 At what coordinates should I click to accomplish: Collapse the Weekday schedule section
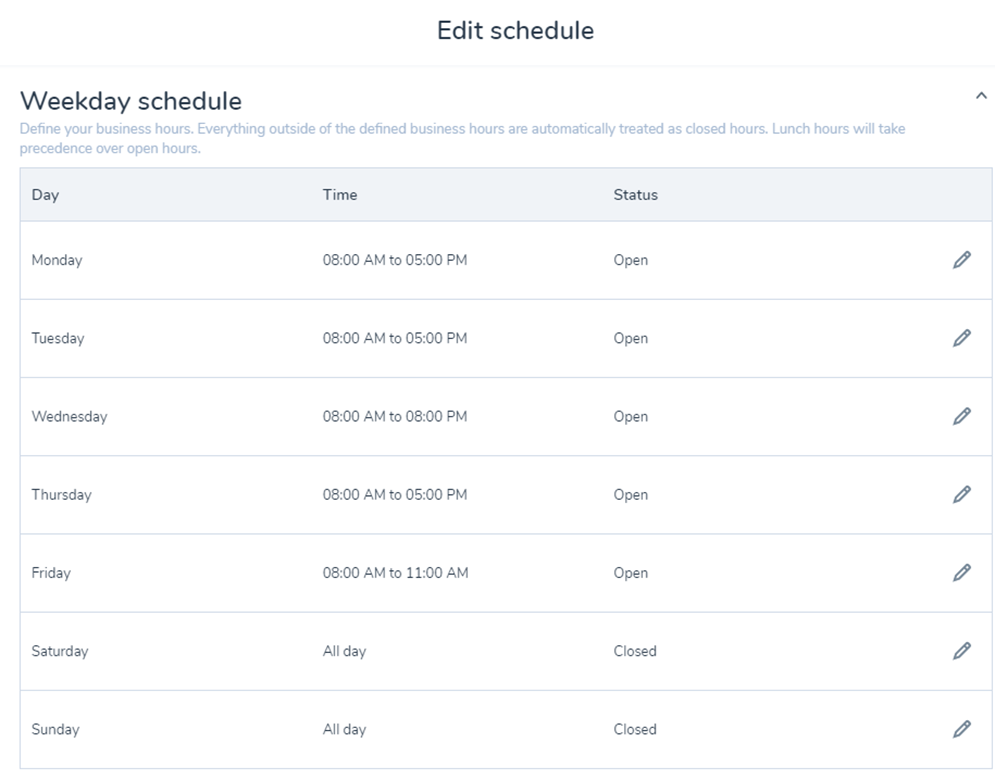tap(981, 96)
